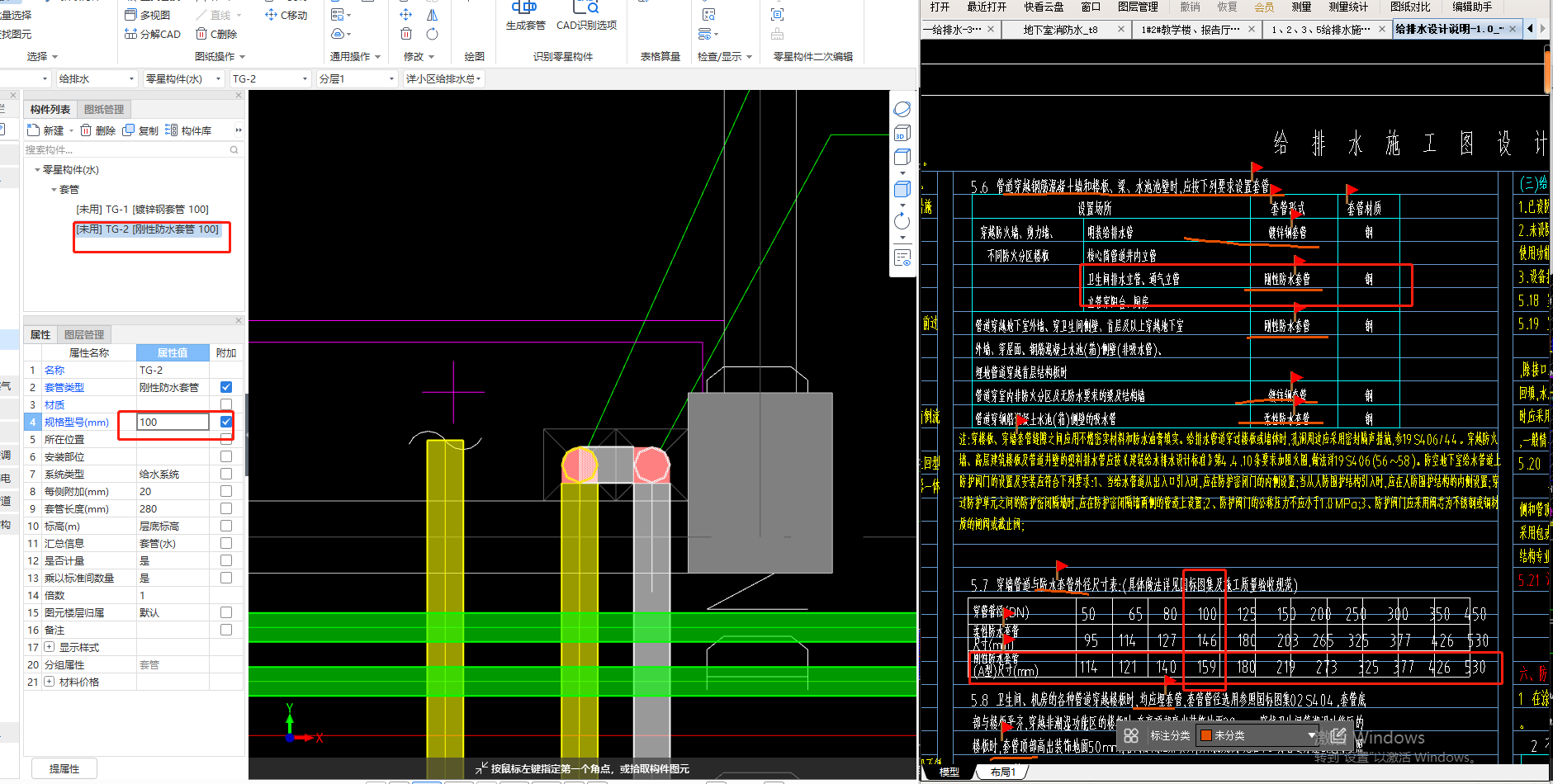Close the 构件列表 panel
1553x784 pixels.
click(239, 95)
